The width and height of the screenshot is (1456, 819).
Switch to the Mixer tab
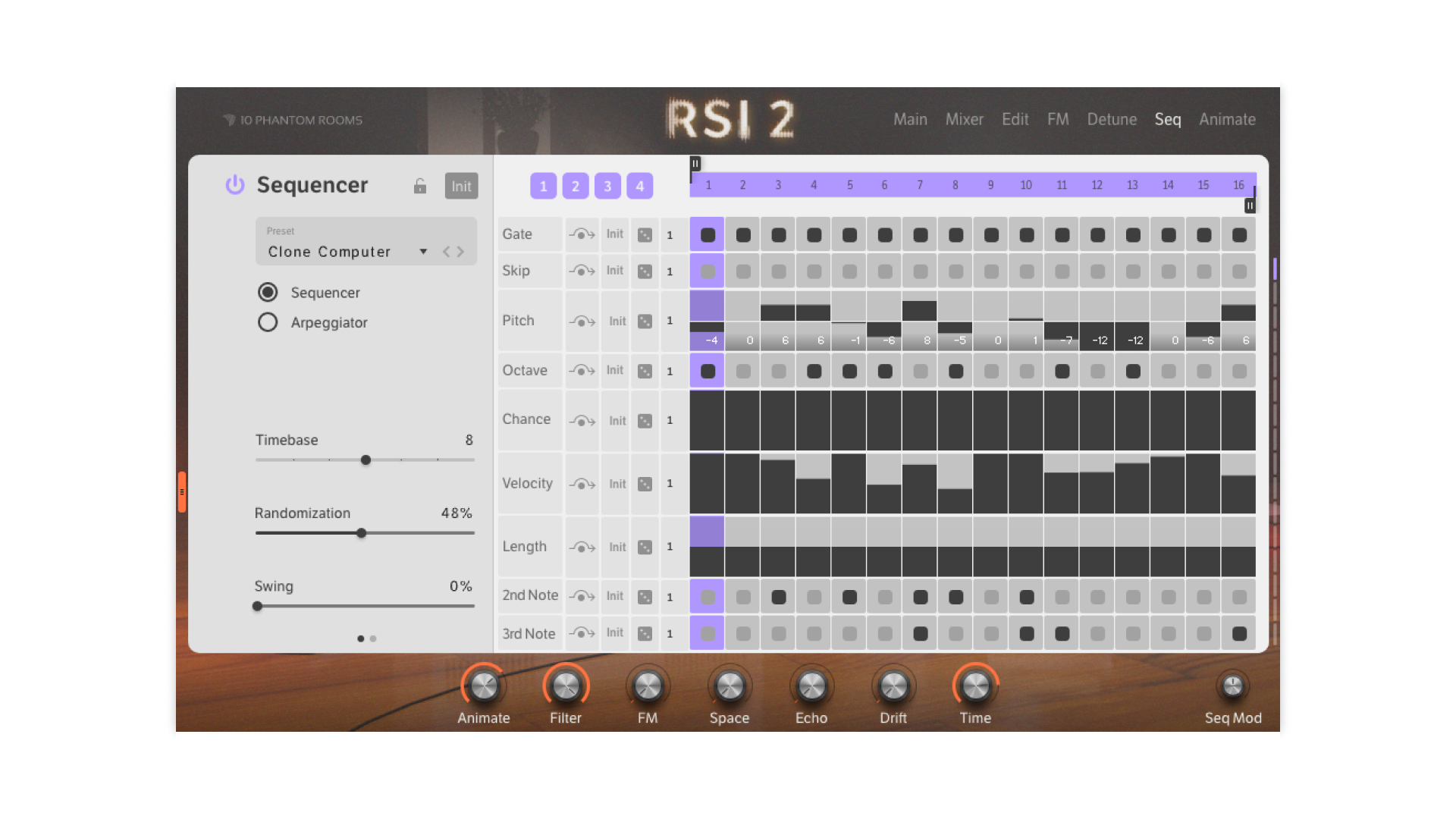(x=964, y=119)
